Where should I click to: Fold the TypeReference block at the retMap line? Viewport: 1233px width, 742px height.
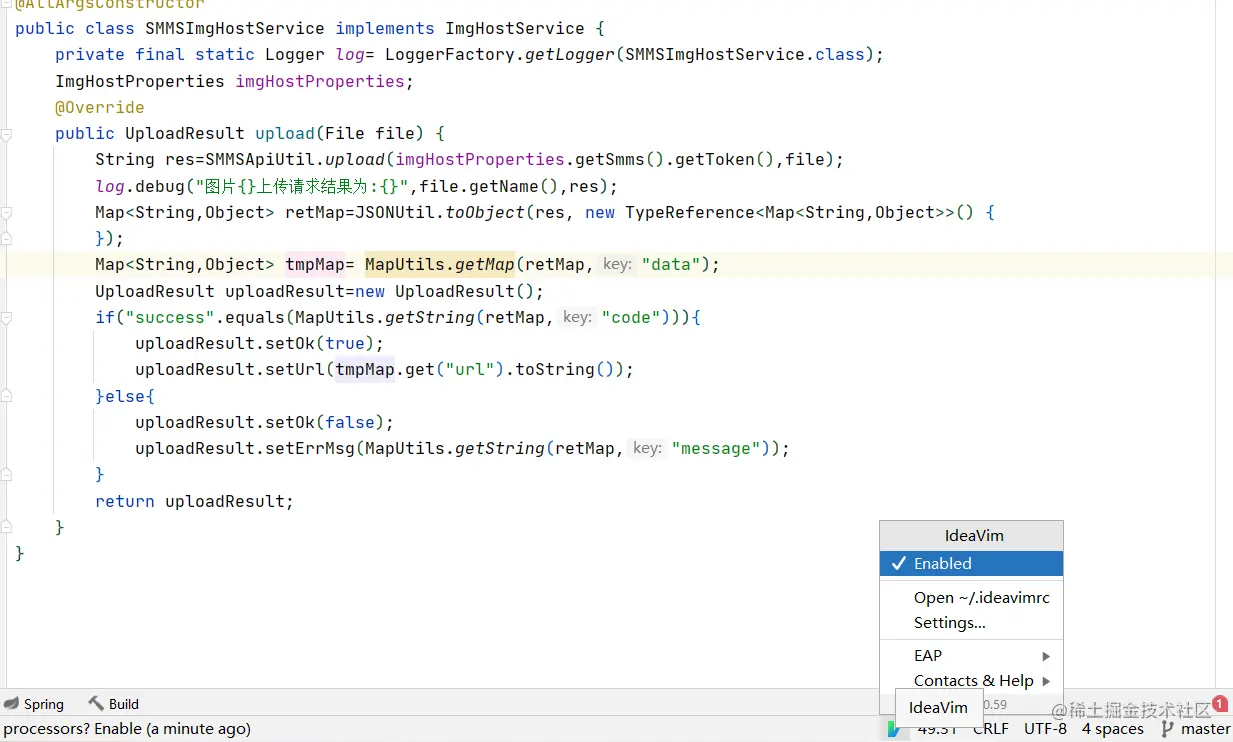6,213
